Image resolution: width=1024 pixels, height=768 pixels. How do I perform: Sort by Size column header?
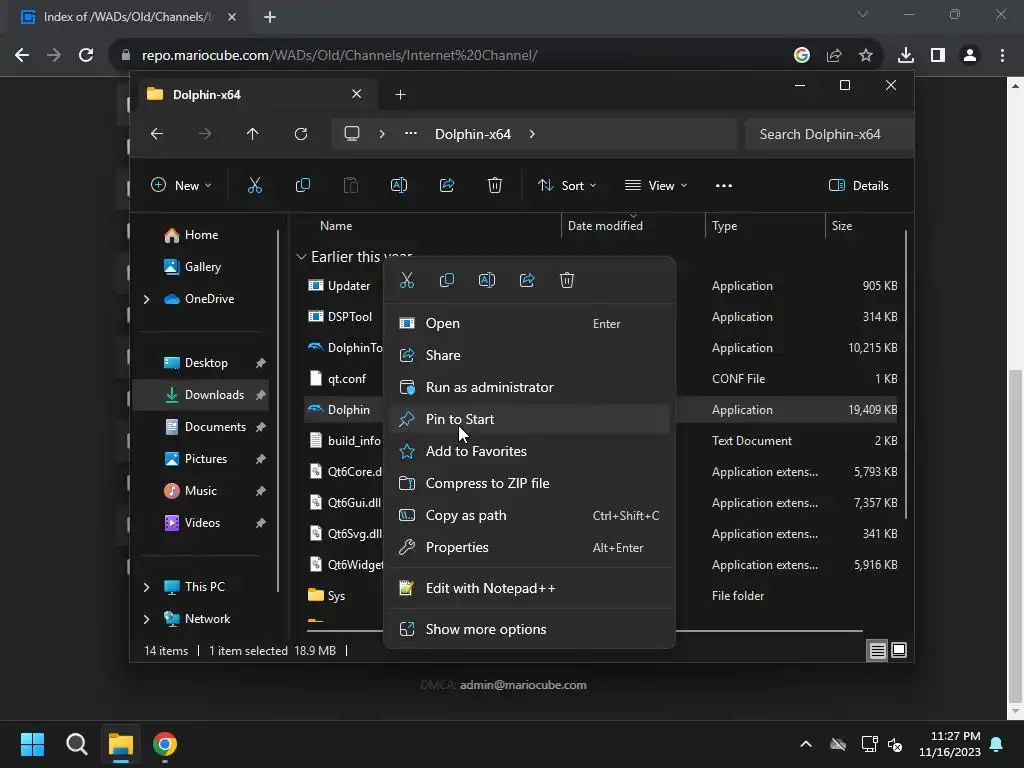(863, 226)
